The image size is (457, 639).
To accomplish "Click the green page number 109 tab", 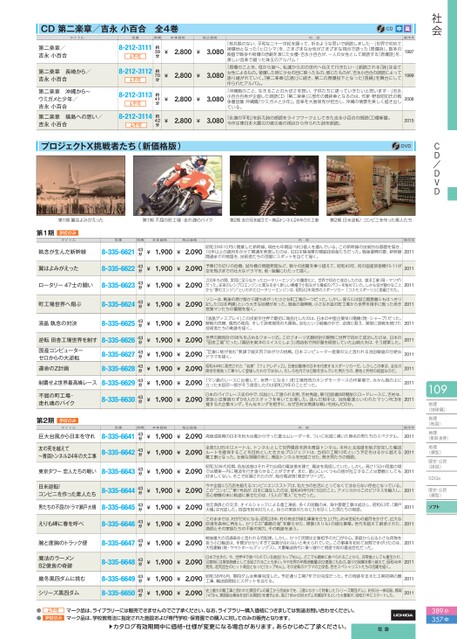I will pyautogui.click(x=442, y=390).
